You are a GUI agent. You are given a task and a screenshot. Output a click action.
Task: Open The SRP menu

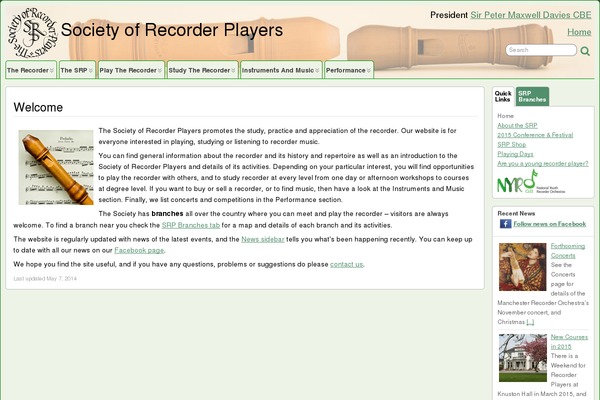tap(77, 70)
